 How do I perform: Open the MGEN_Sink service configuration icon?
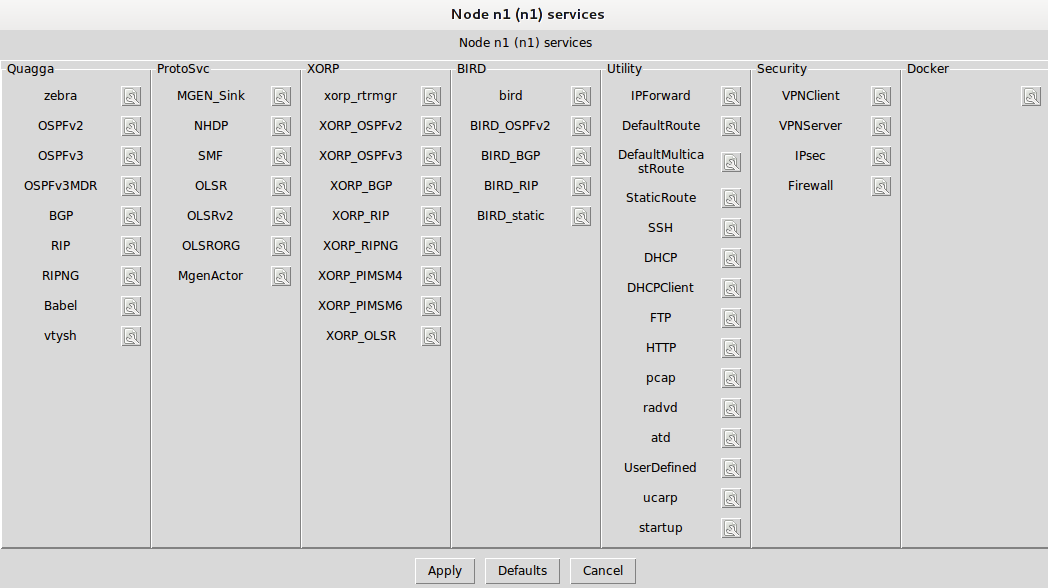pos(281,96)
